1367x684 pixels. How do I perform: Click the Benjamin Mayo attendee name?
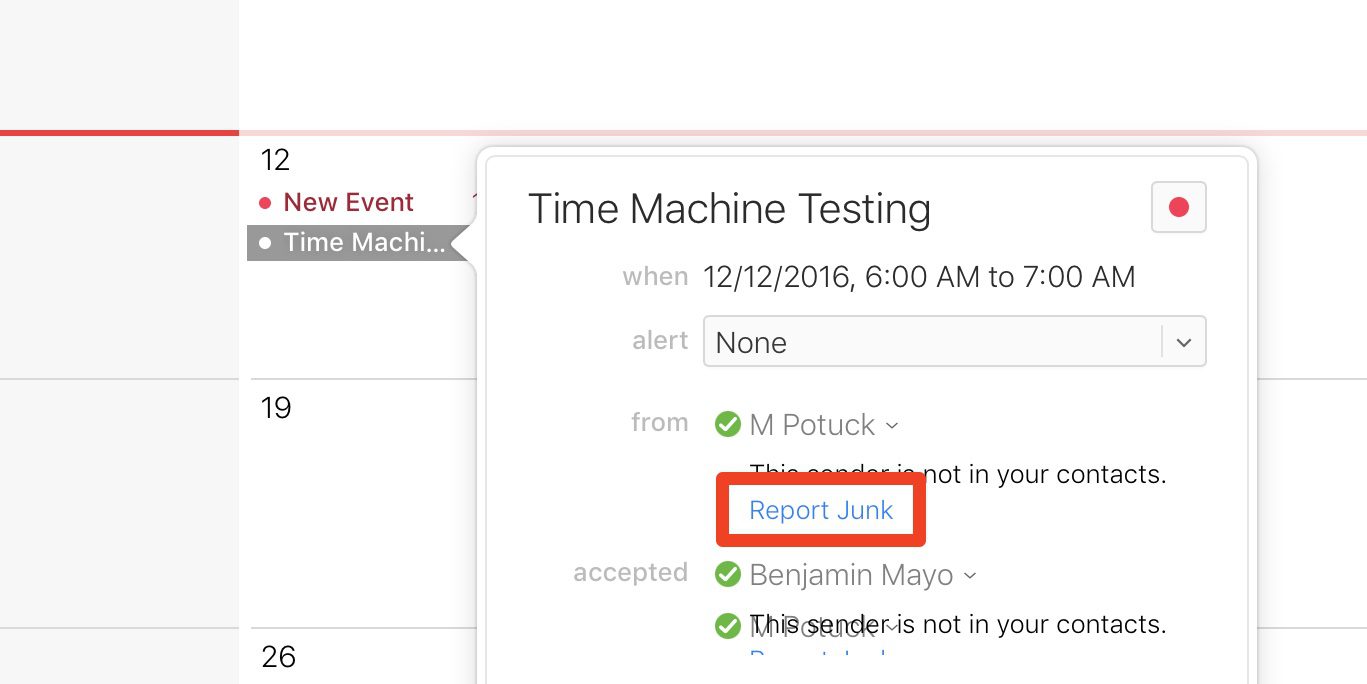(851, 575)
